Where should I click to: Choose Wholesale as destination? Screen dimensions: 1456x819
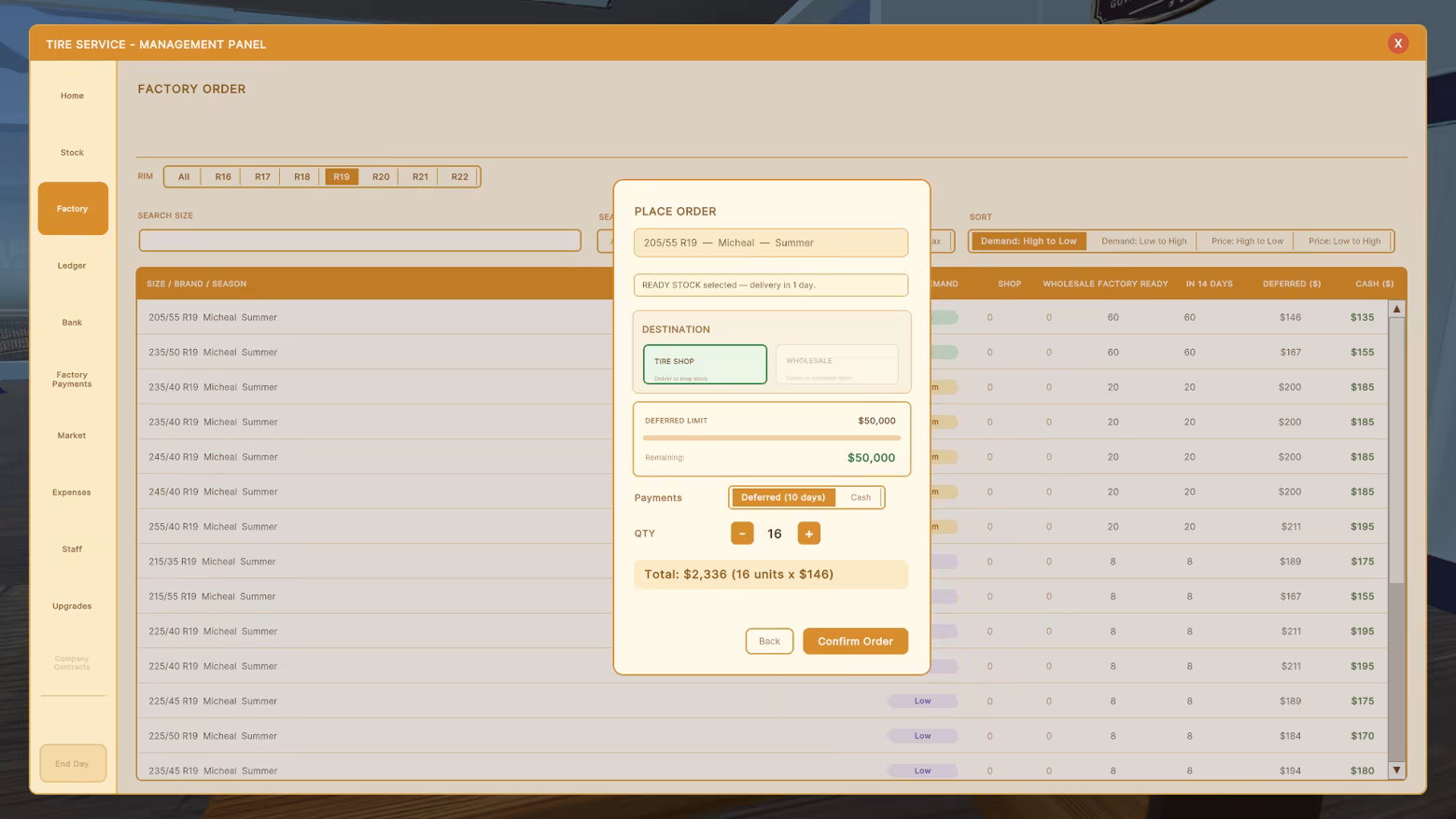pos(836,365)
